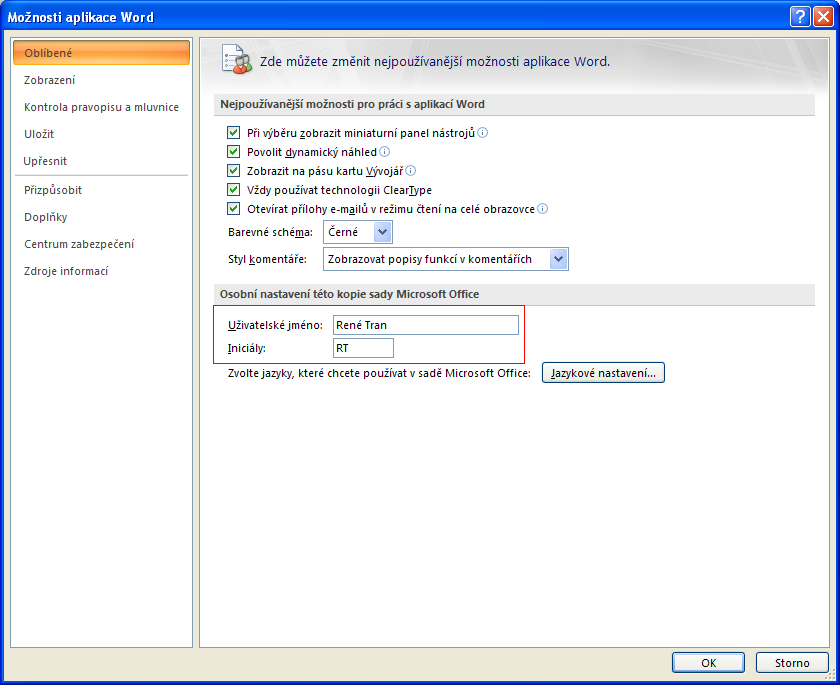Viewport: 840px width, 685px height.
Task: Switch to Centrum zabezpečení
Action: pos(101,244)
